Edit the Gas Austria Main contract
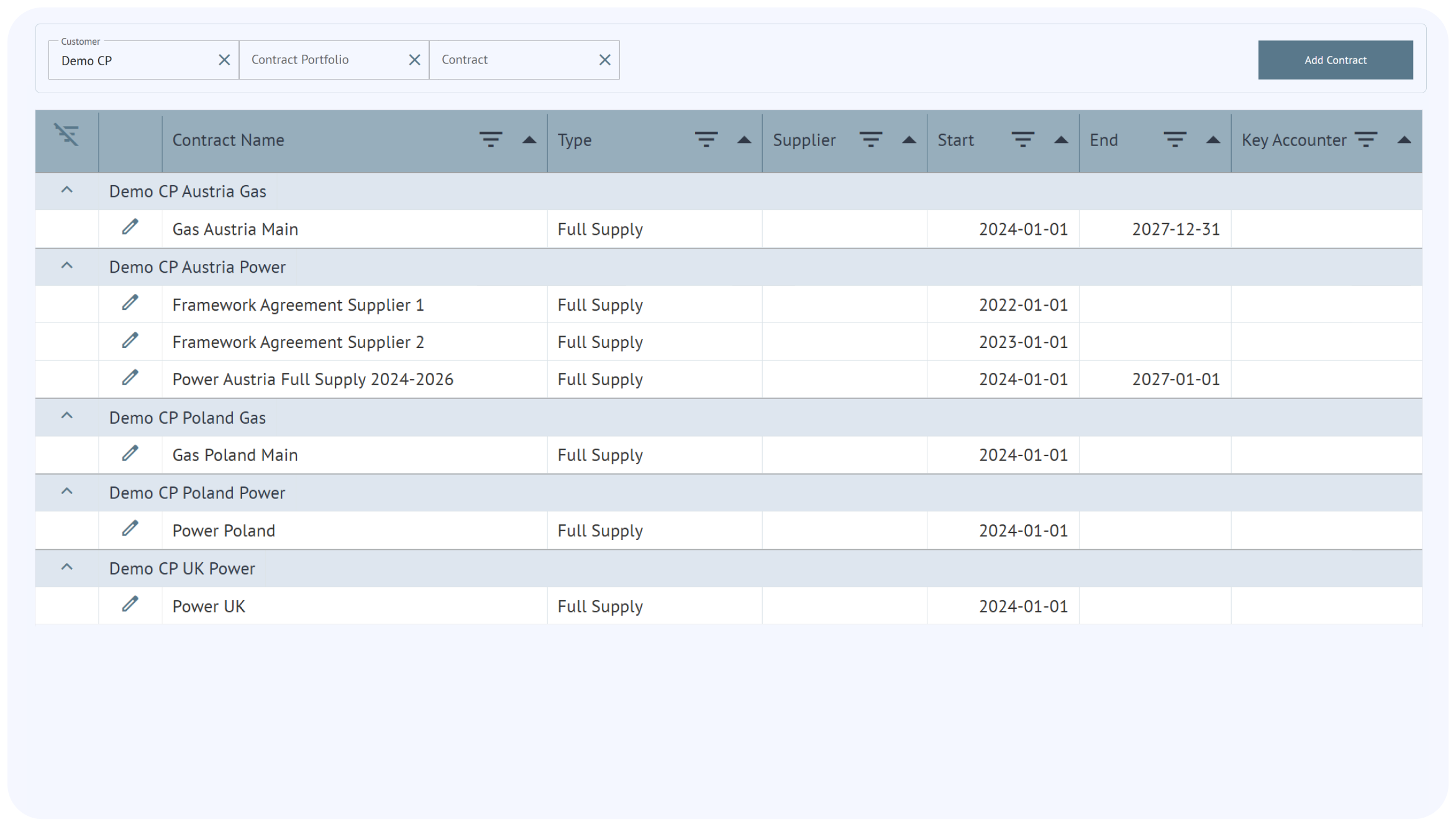 pos(130,227)
